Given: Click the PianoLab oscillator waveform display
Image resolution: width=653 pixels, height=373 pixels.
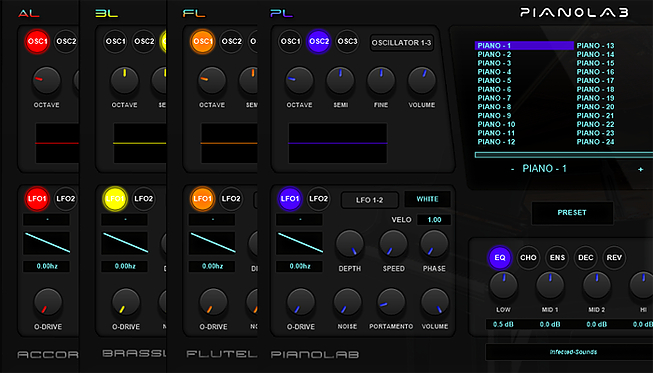Looking at the screenshot, I should (338, 143).
